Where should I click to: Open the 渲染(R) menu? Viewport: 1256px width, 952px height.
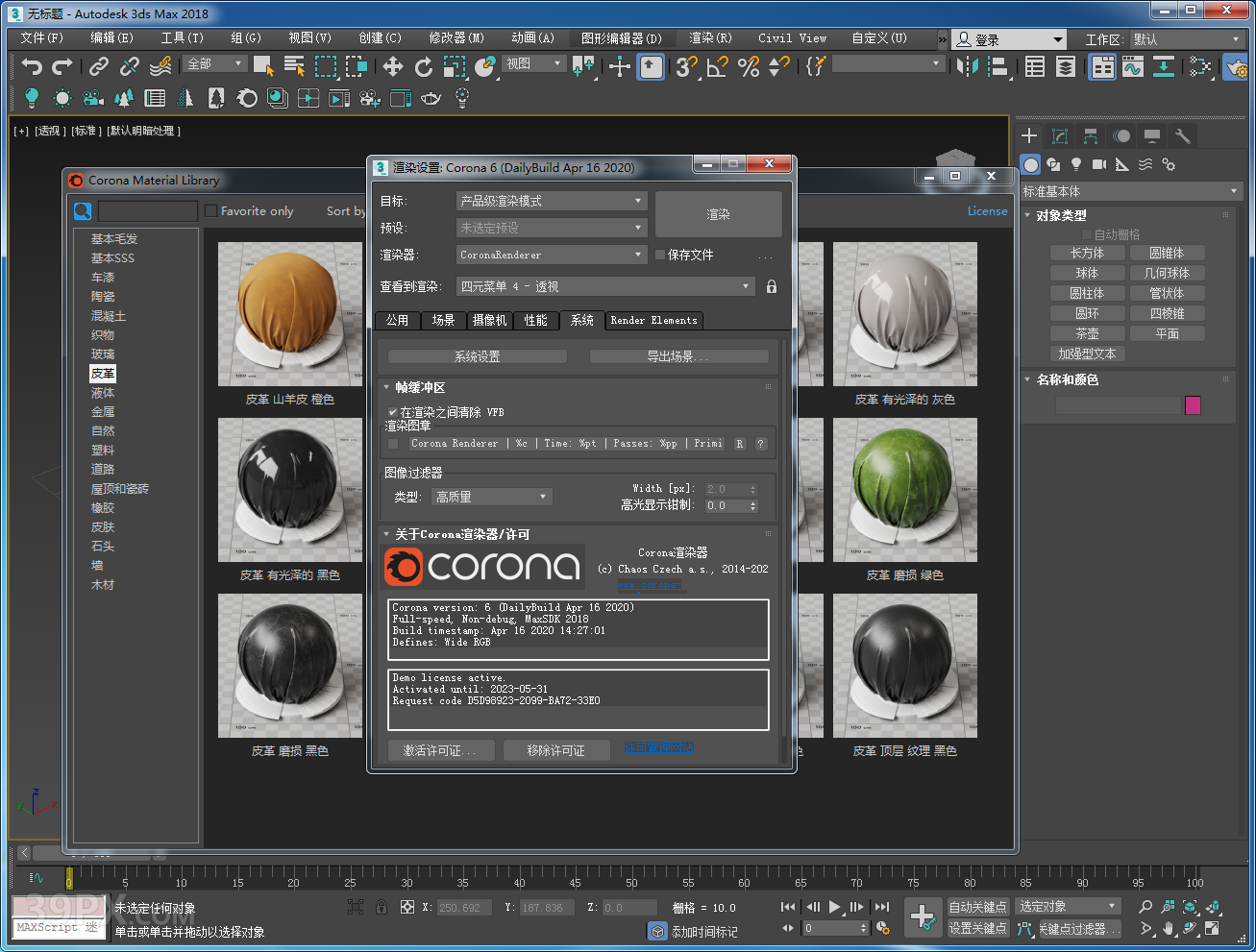point(710,38)
